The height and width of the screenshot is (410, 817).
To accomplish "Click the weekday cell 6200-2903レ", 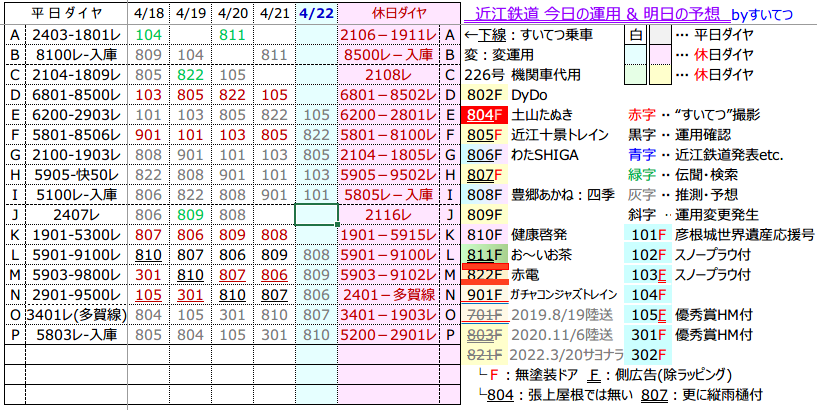I will (x=77, y=115).
